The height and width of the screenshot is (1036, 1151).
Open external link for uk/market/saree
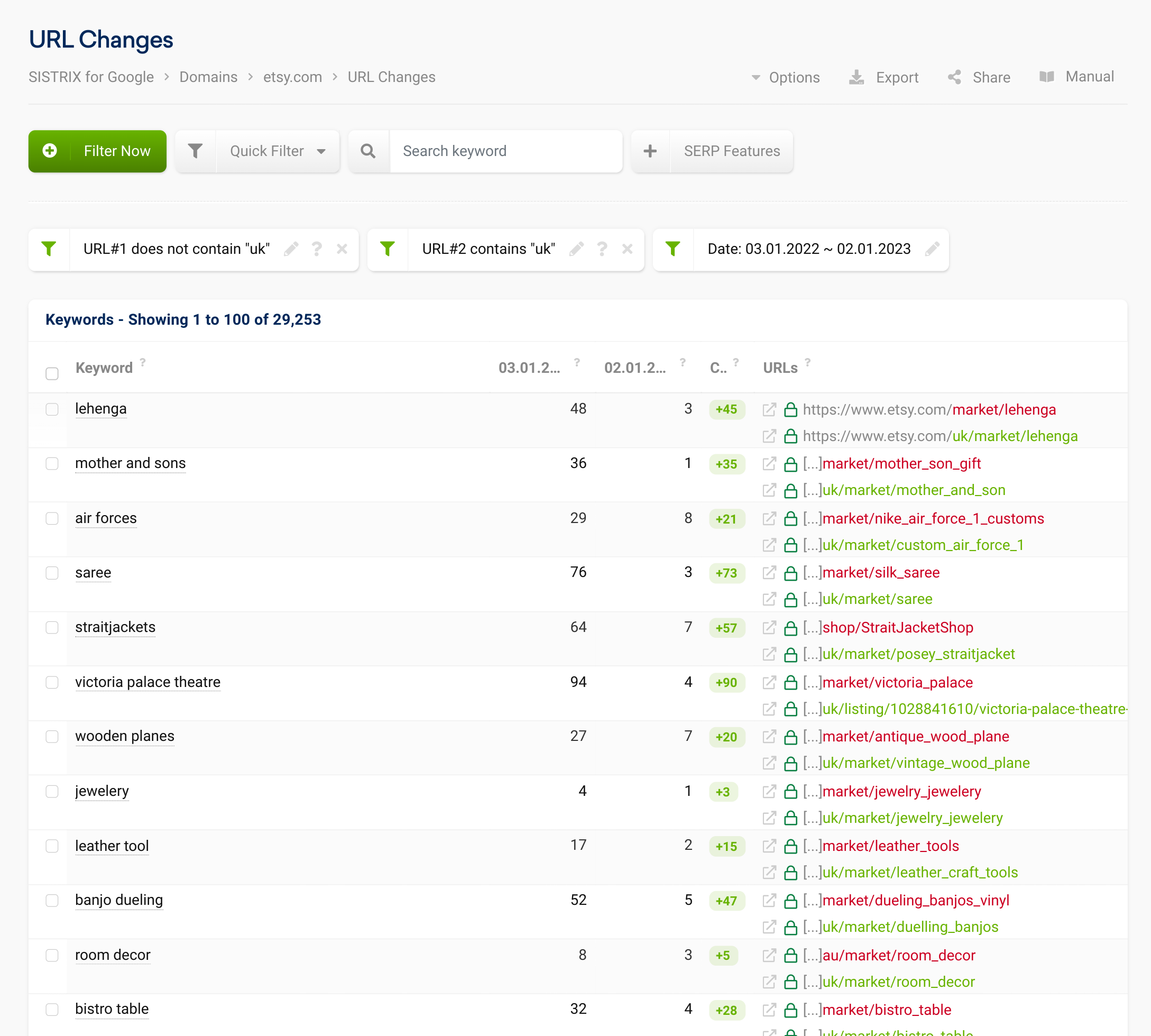[769, 599]
